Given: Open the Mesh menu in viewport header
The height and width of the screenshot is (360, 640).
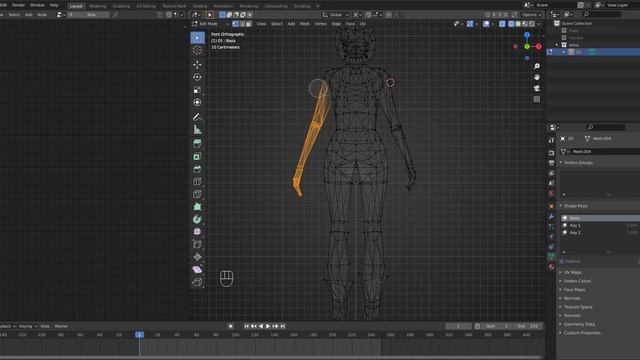Looking at the screenshot, I should (x=305, y=24).
